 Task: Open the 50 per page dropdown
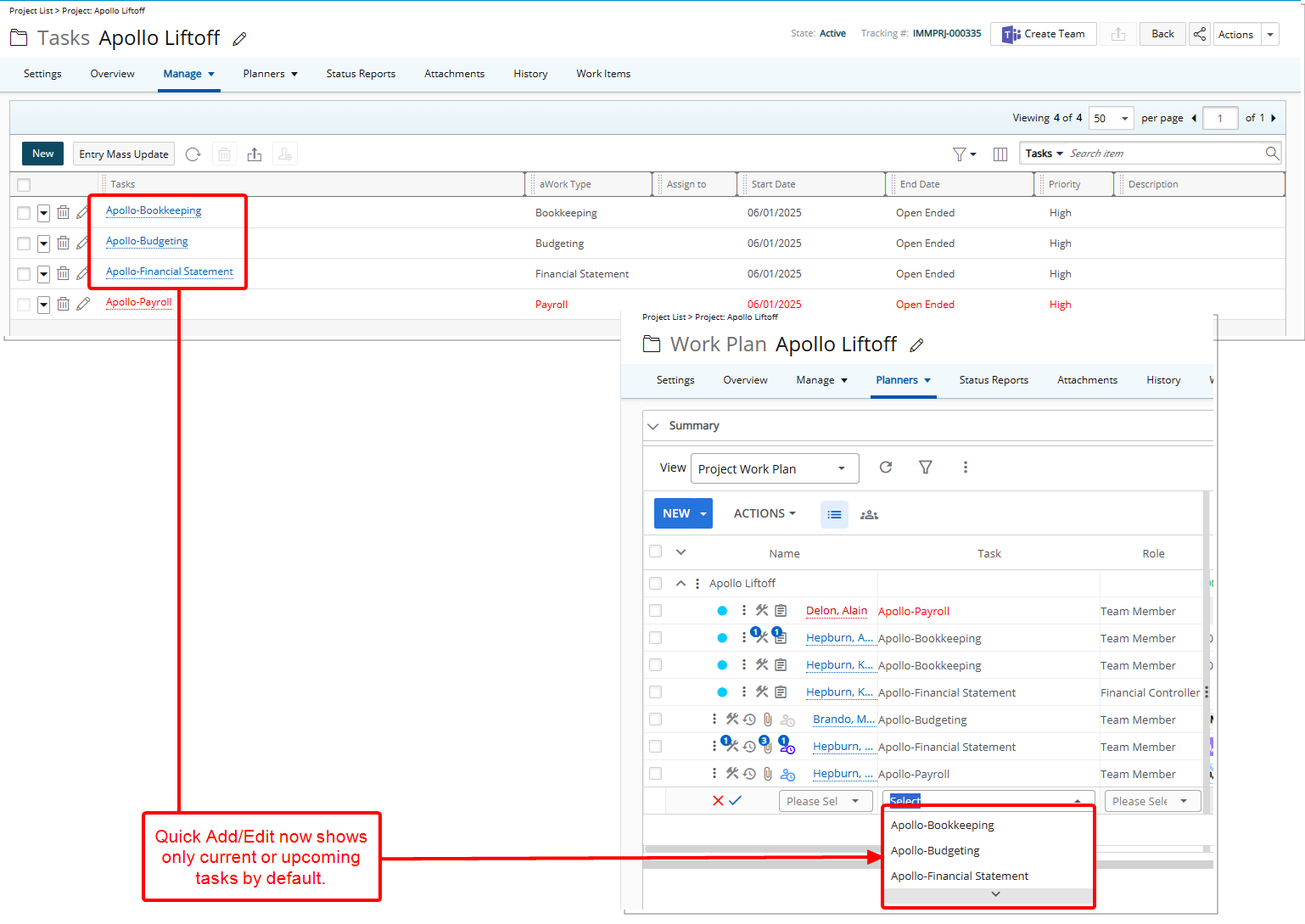click(1111, 118)
